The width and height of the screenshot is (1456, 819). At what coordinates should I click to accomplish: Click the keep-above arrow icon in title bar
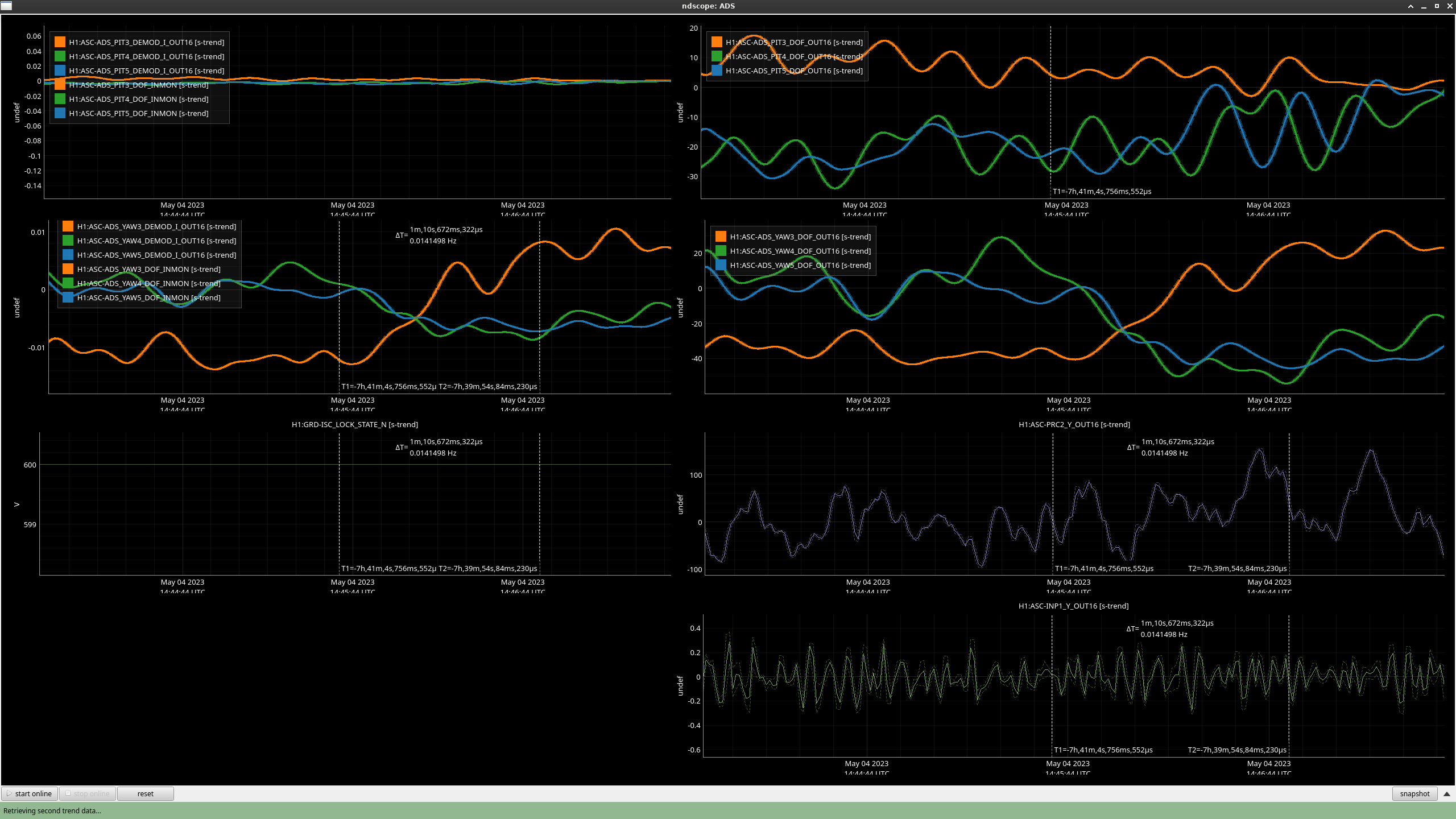(x=1410, y=6)
